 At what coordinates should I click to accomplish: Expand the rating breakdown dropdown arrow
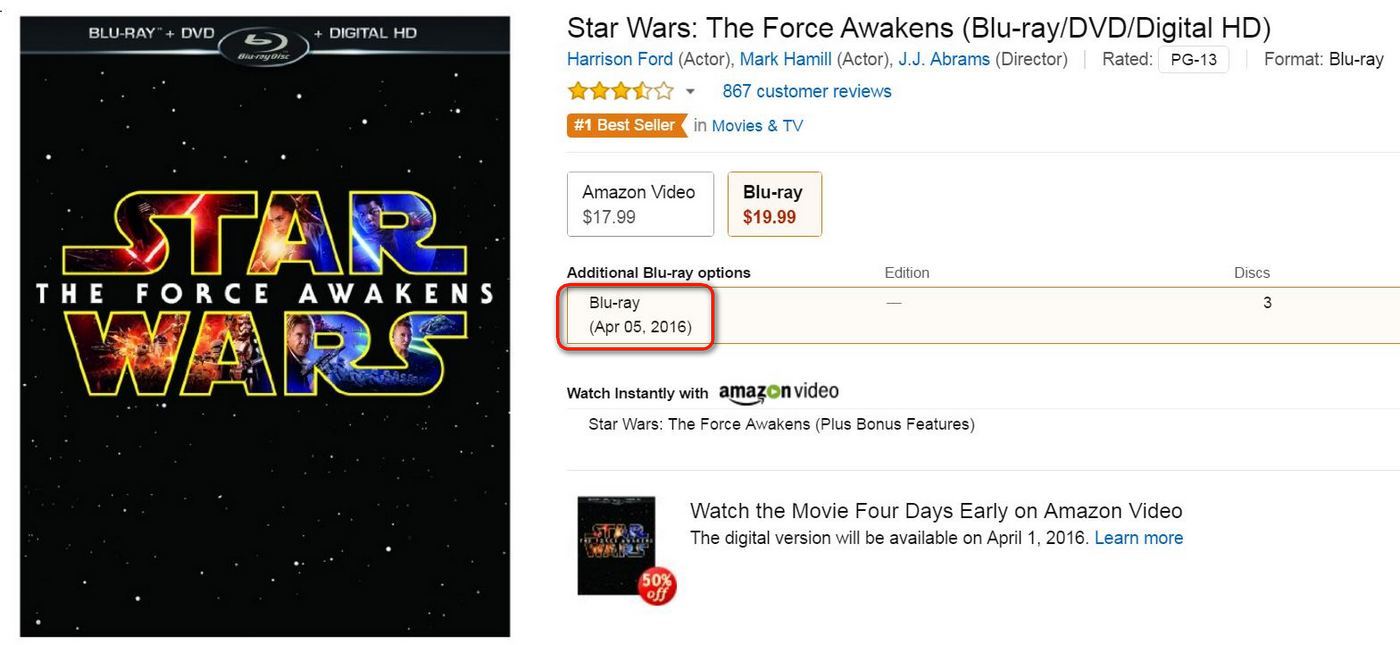[690, 92]
